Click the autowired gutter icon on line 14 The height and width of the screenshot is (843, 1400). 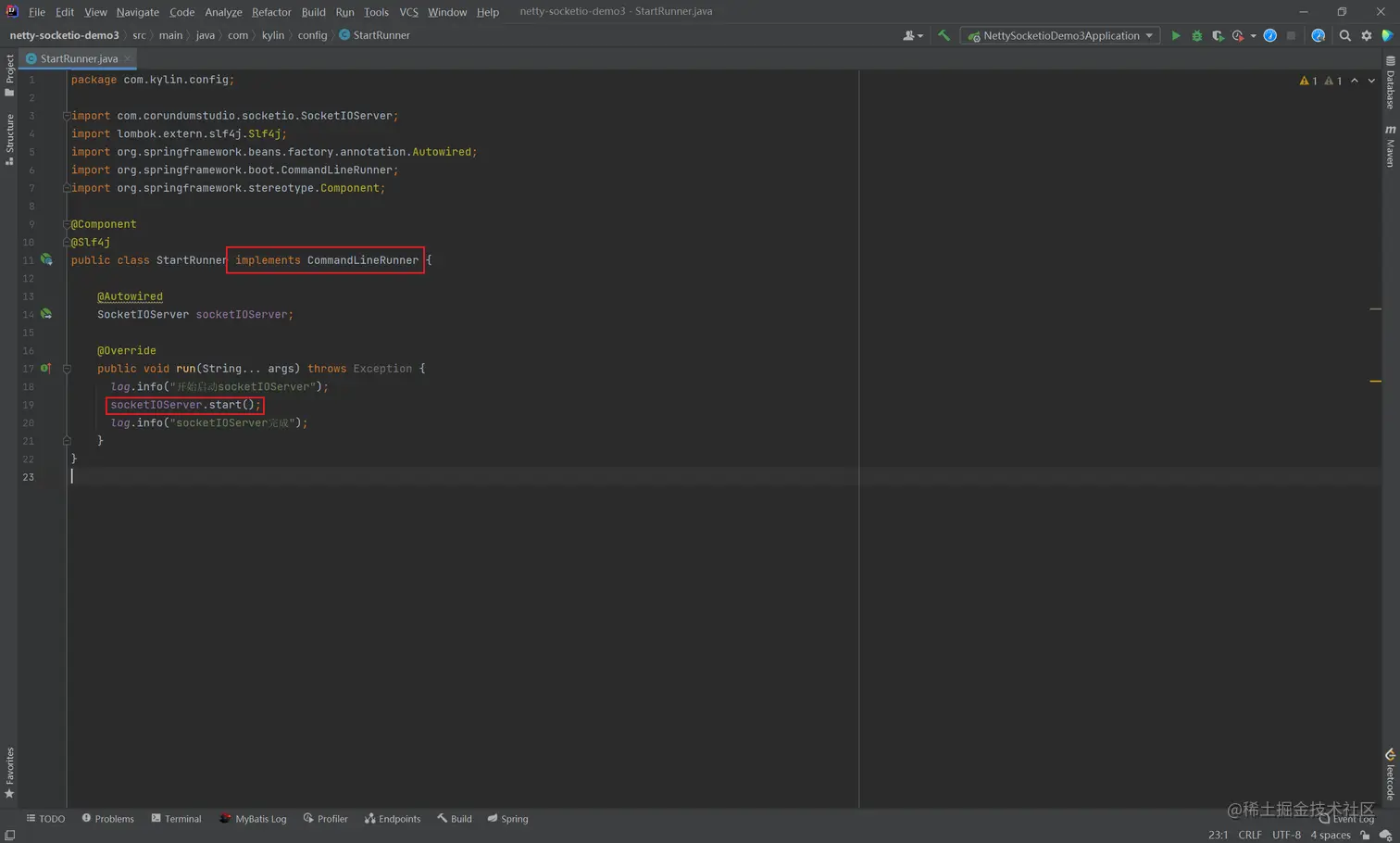pyautogui.click(x=46, y=314)
